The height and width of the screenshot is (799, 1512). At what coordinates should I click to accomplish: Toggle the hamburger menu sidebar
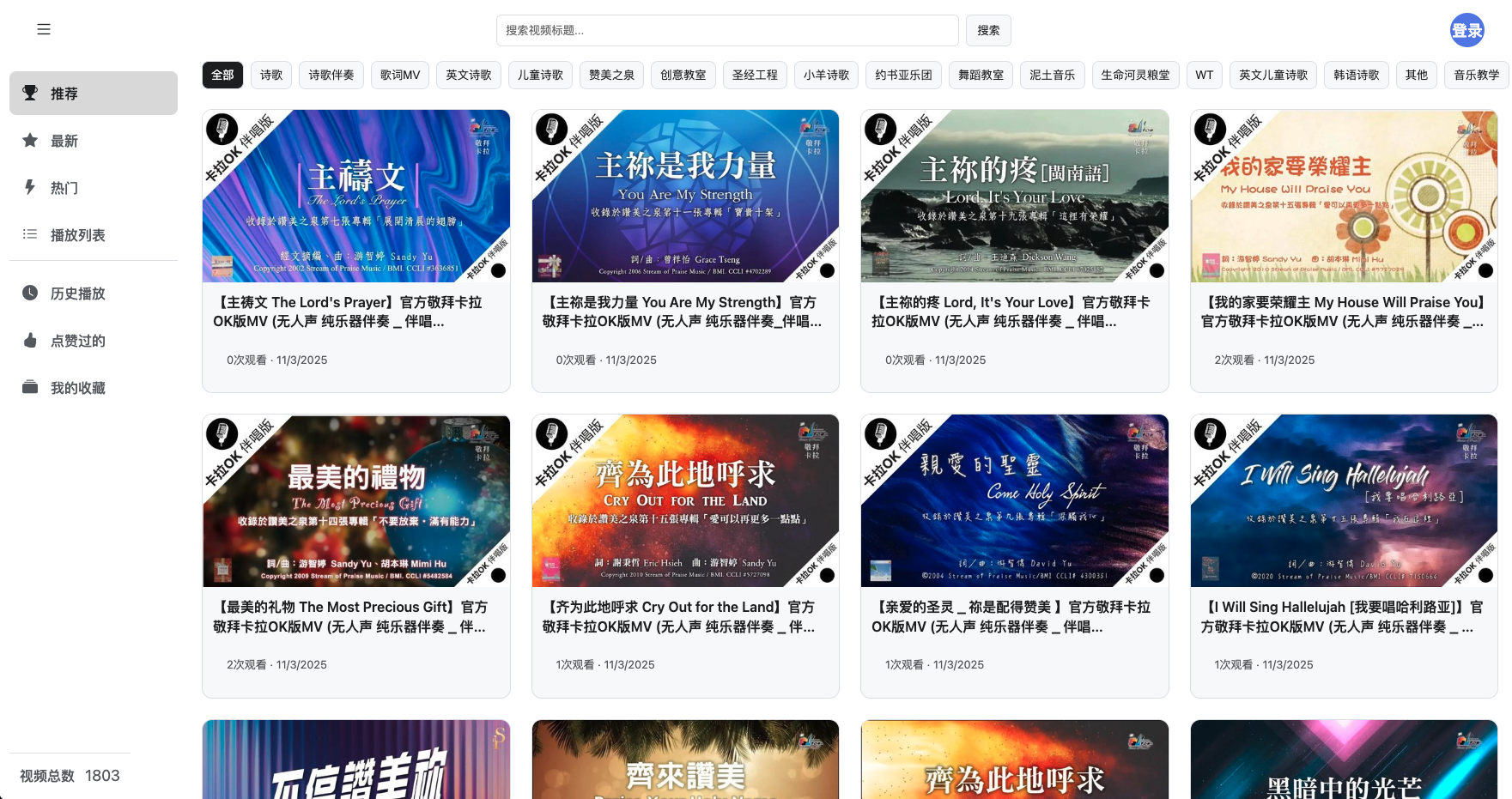click(44, 29)
